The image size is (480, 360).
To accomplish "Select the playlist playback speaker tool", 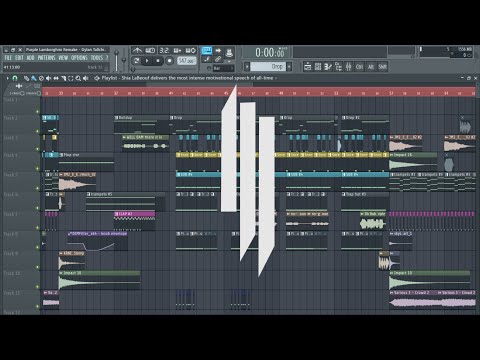I will 86,78.
